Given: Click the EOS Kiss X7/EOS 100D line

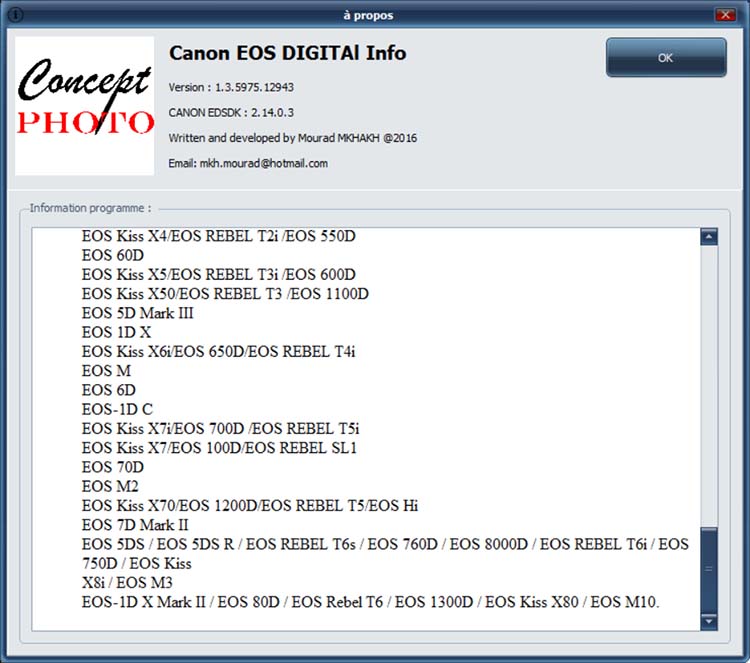Looking at the screenshot, I should pyautogui.click(x=220, y=447).
